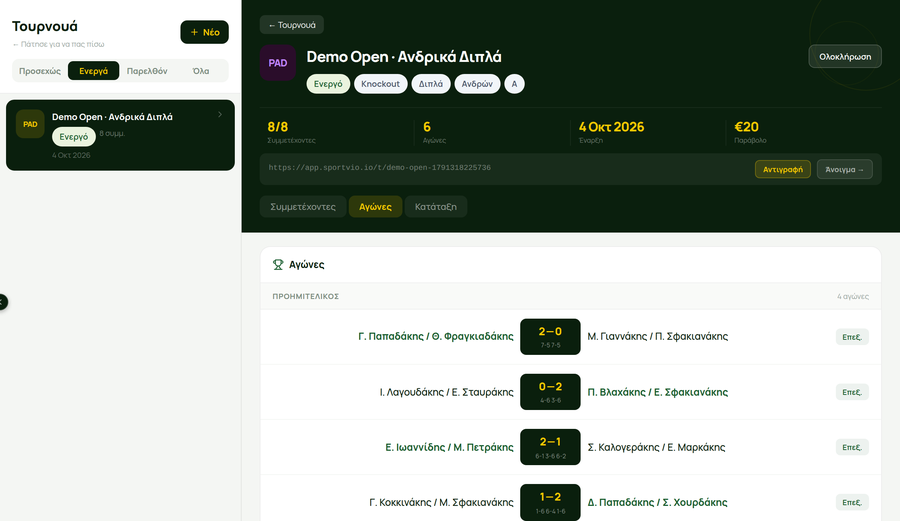Click the Ολοκλήρωση button
Viewport: 900px width, 521px height.
point(845,56)
